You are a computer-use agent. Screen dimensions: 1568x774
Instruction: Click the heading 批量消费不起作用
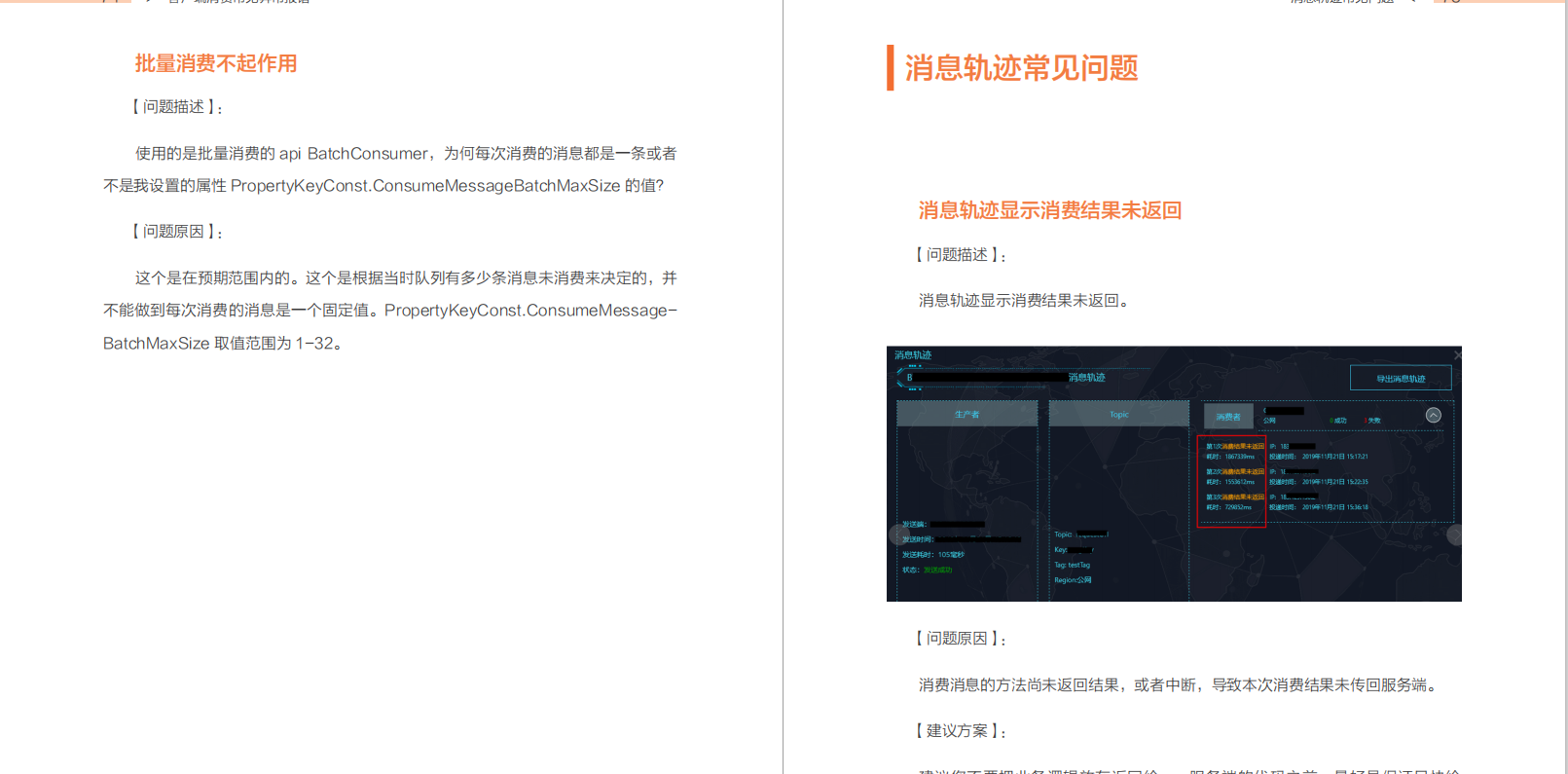[x=216, y=64]
